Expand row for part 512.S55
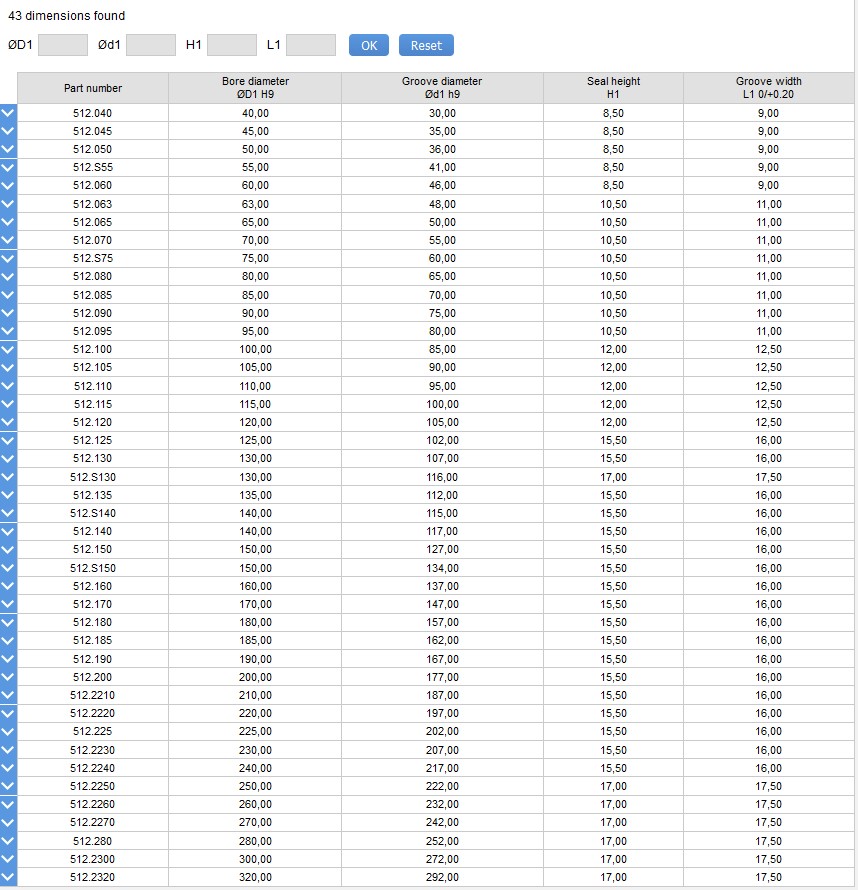 [8, 167]
